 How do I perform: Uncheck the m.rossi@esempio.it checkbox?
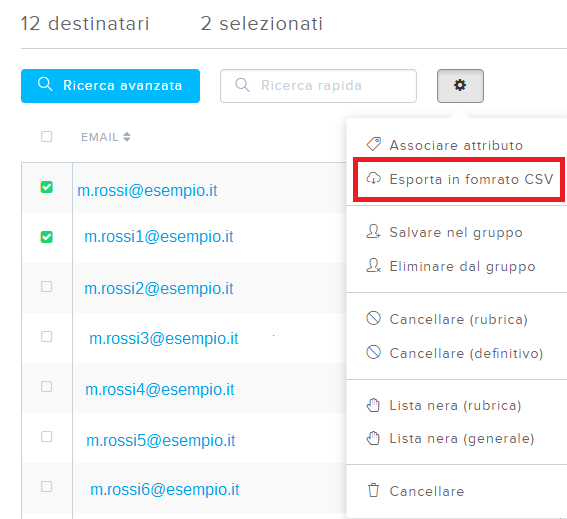pyautogui.click(x=47, y=187)
